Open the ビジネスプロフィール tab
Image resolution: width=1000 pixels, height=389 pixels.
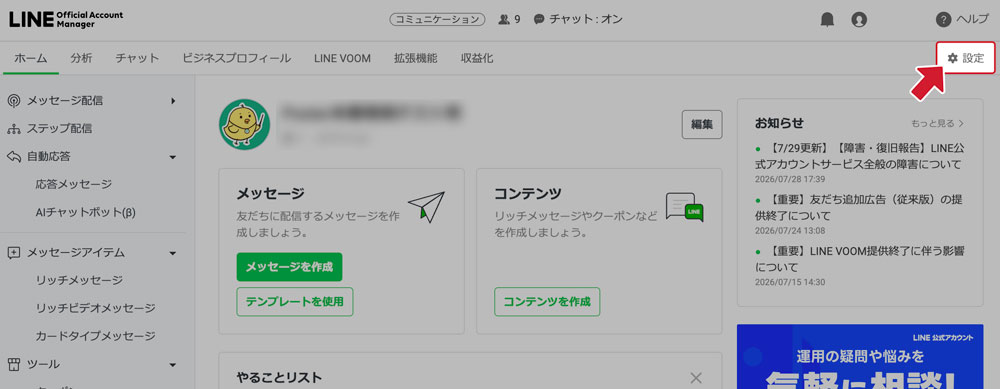(237, 58)
